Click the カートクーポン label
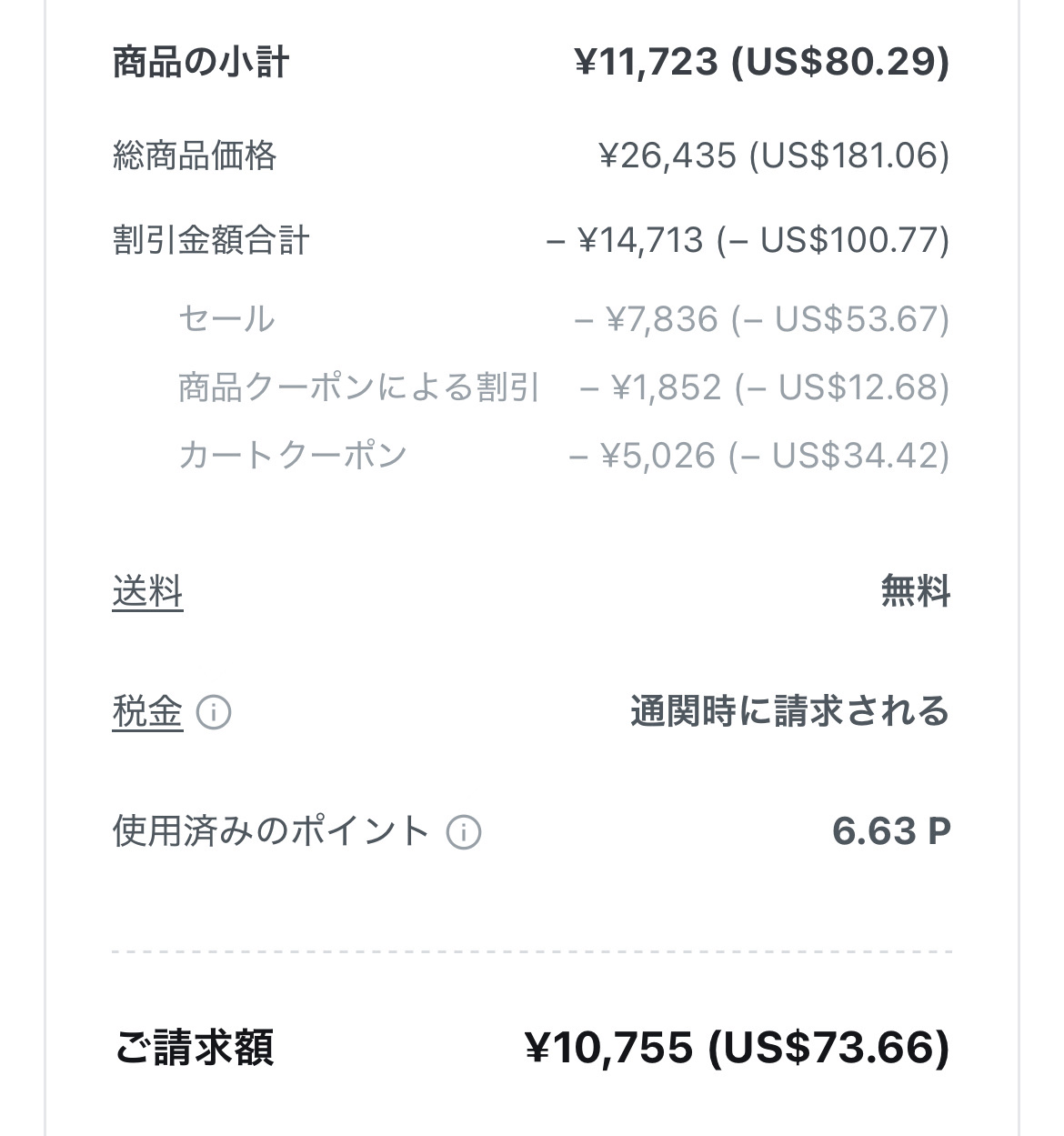1064x1136 pixels. click(292, 455)
